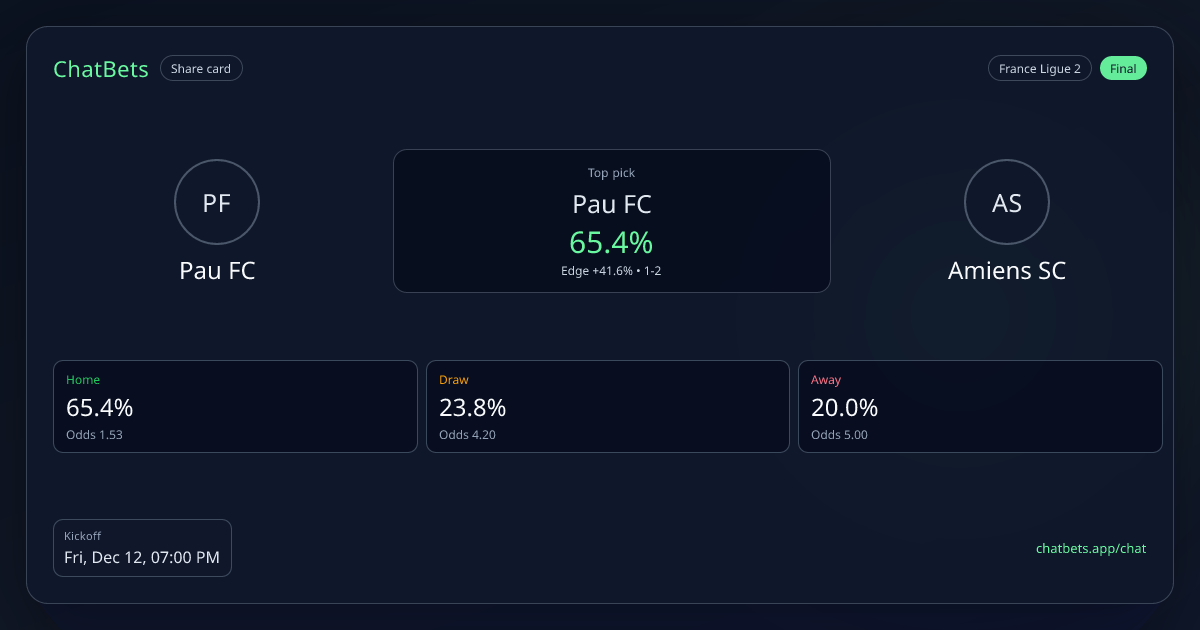Click the Edge +41.6% text line
Screen dimensions: 1200x630
[x=611, y=271]
